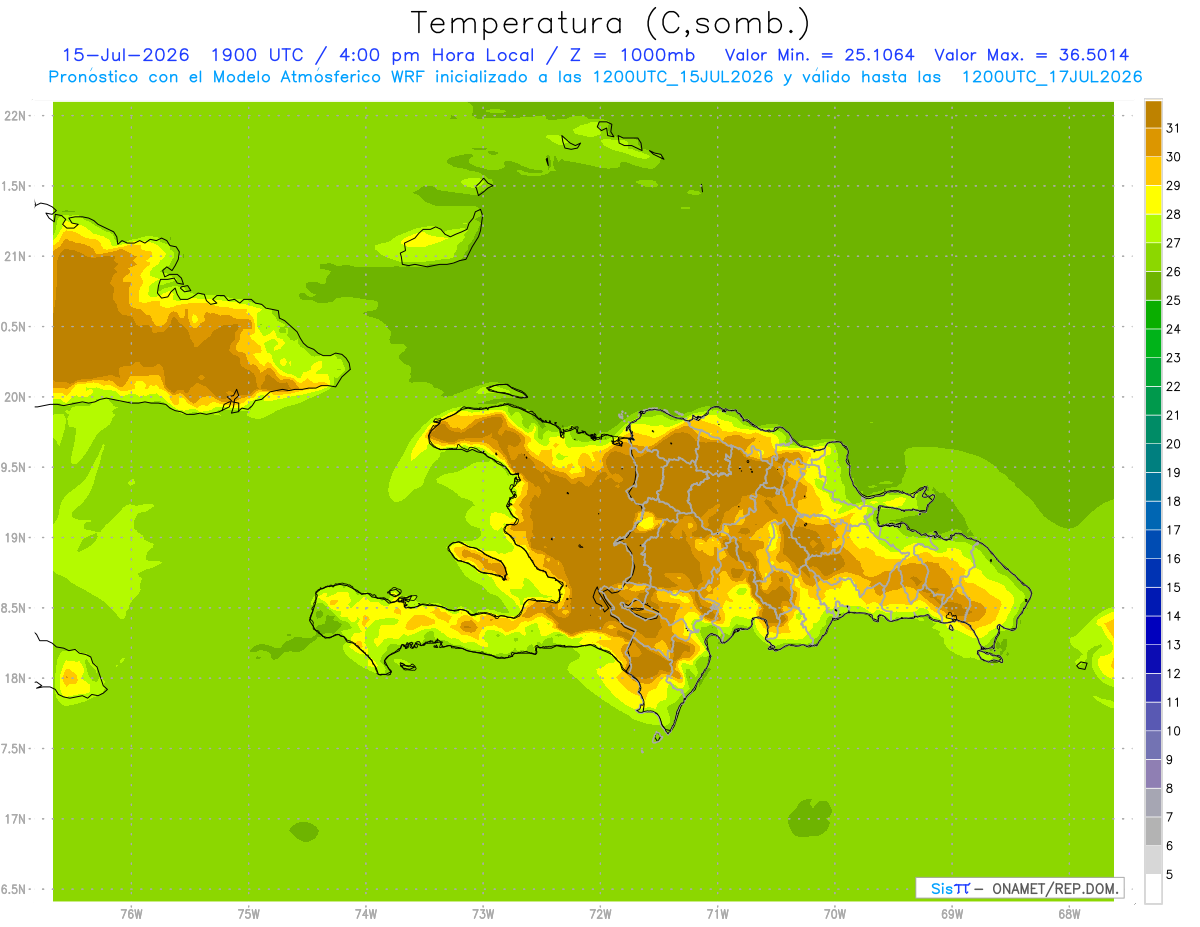Click the 20N latitude axis label
This screenshot has width=1200, height=927.
(17, 397)
